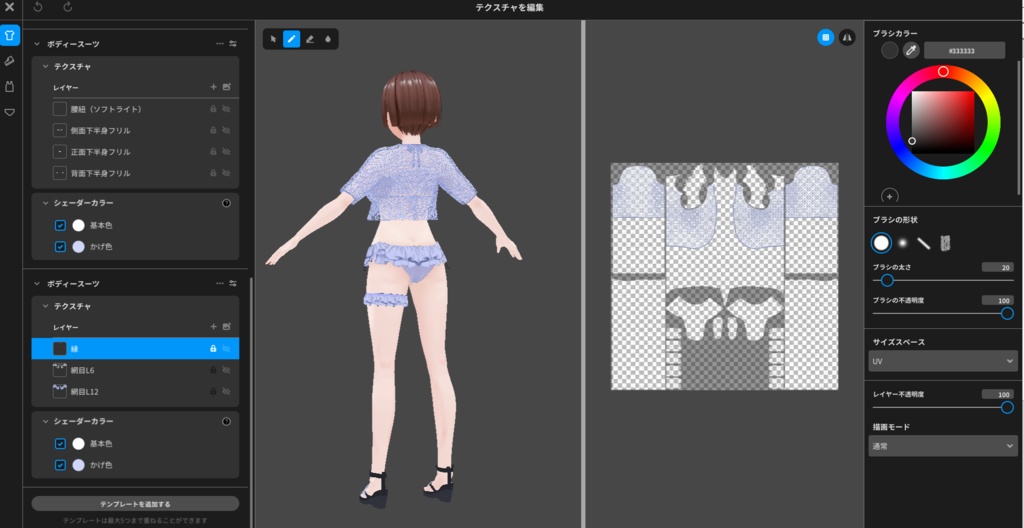Open the 描画モード 通常 dropdown

[942, 446]
